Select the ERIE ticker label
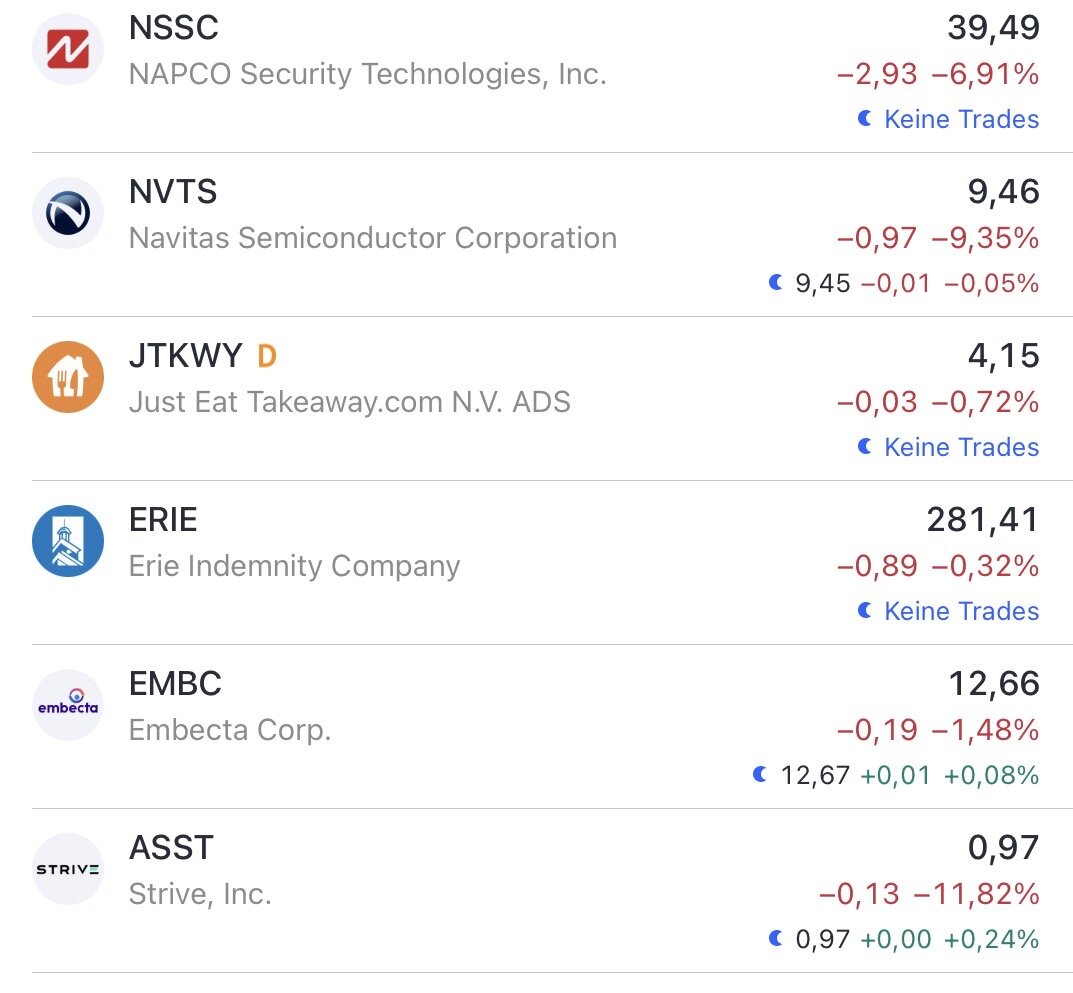1073x993 pixels. 163,520
